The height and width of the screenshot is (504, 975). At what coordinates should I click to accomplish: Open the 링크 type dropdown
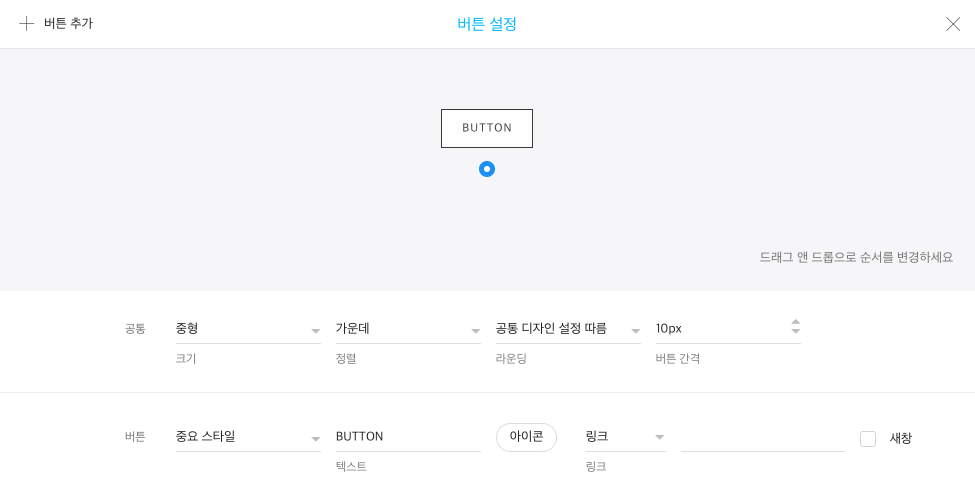pos(625,437)
